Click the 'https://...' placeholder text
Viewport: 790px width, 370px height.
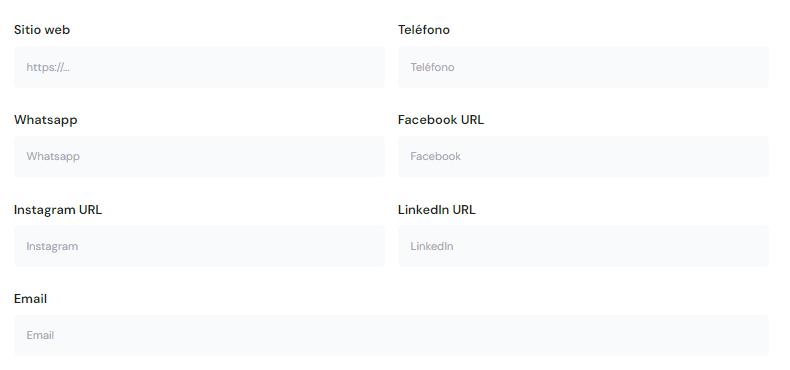[x=48, y=68]
